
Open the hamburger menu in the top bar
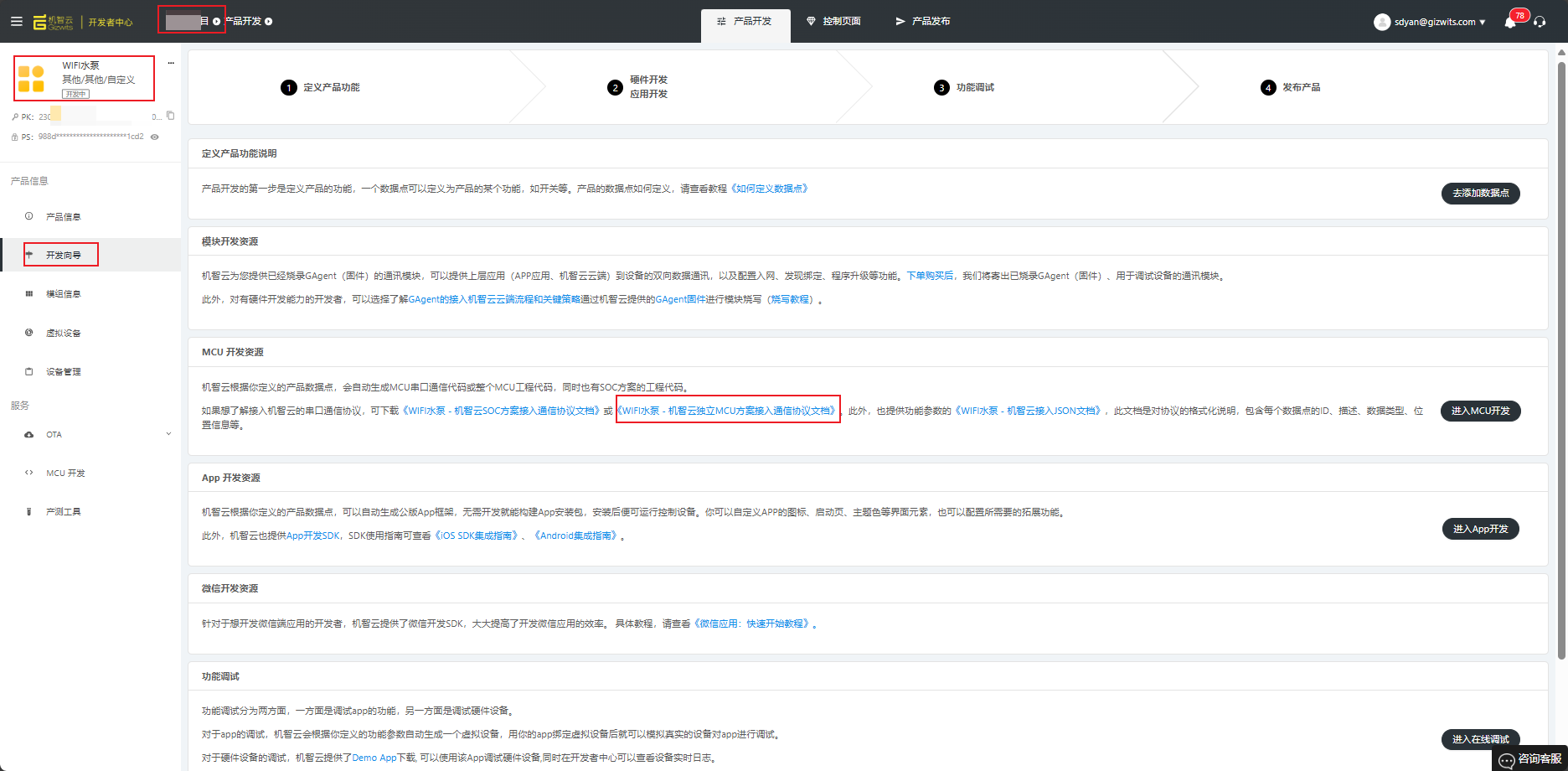click(x=16, y=22)
